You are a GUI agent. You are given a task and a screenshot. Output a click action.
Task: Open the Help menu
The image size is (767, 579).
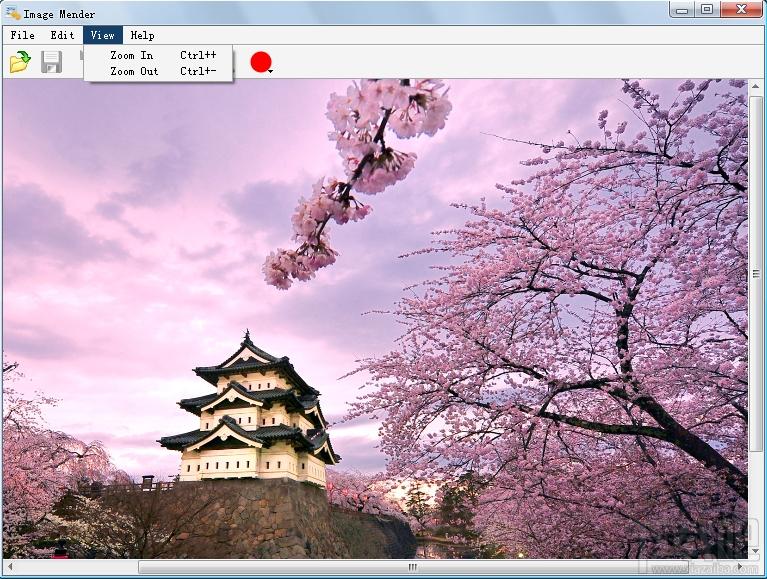tap(142, 35)
